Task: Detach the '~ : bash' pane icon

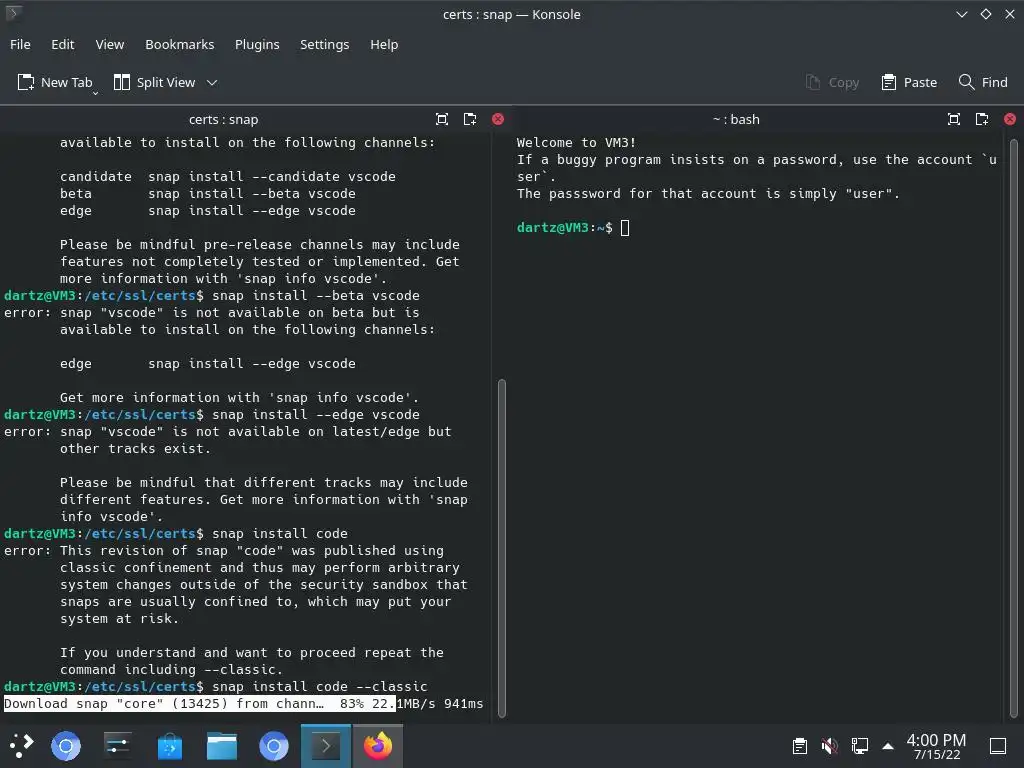Action: [x=982, y=119]
